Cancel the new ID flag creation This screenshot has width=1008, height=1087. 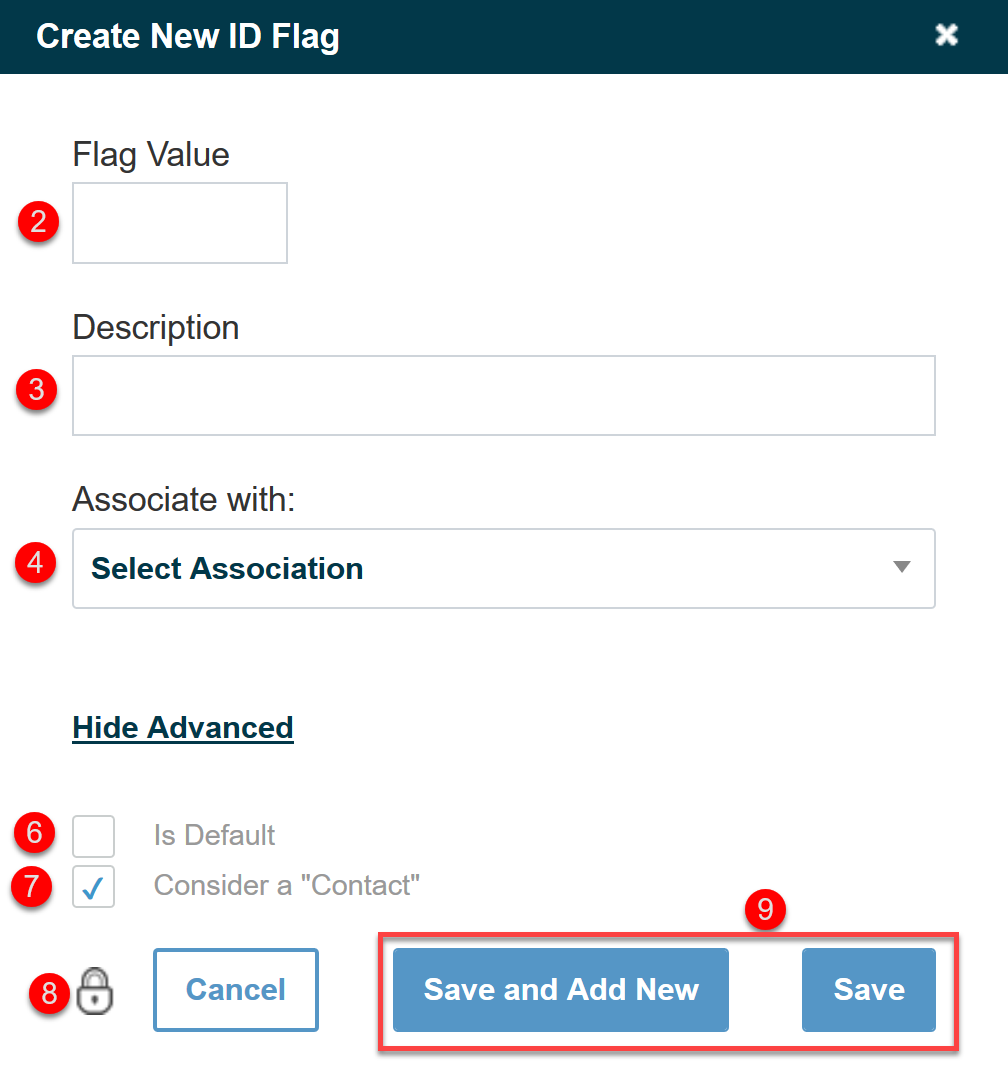coord(235,990)
